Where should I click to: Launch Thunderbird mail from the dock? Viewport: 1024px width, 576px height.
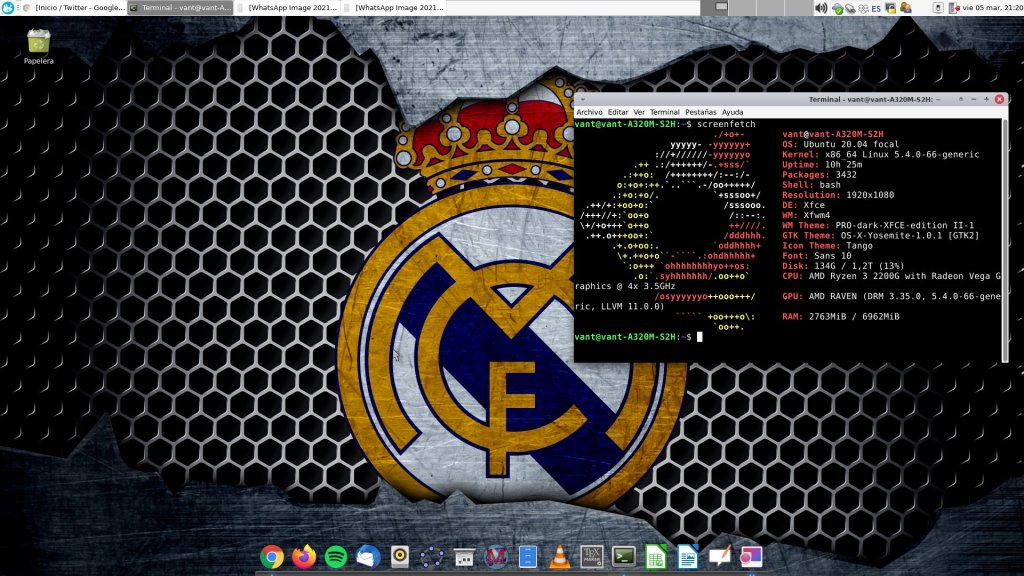pos(367,557)
